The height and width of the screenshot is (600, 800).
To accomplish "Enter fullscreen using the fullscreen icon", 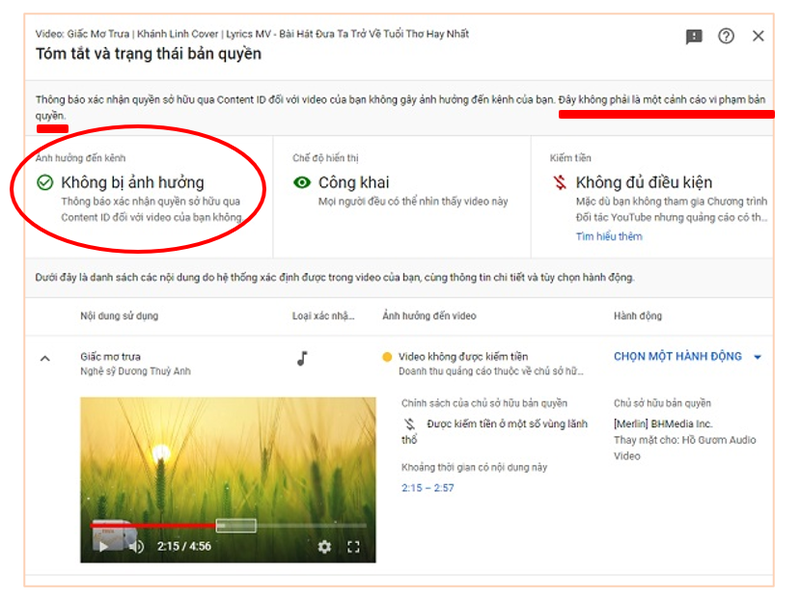I will [354, 547].
